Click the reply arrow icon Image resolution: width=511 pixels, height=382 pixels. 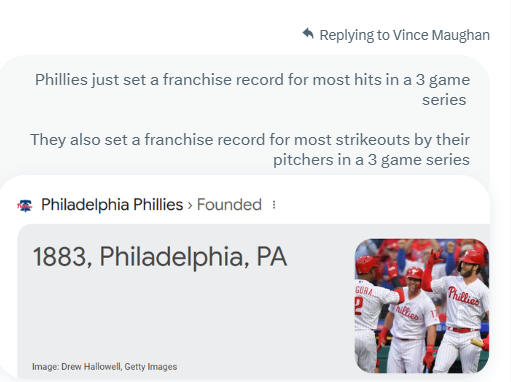tap(308, 34)
